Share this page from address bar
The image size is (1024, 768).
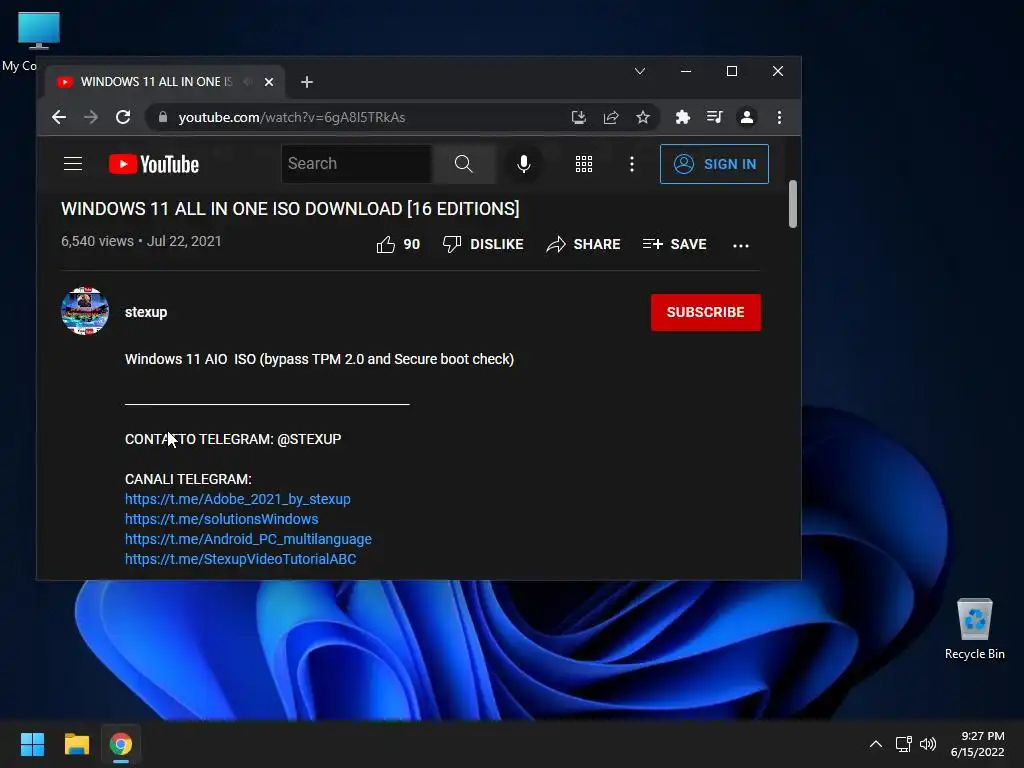point(611,117)
